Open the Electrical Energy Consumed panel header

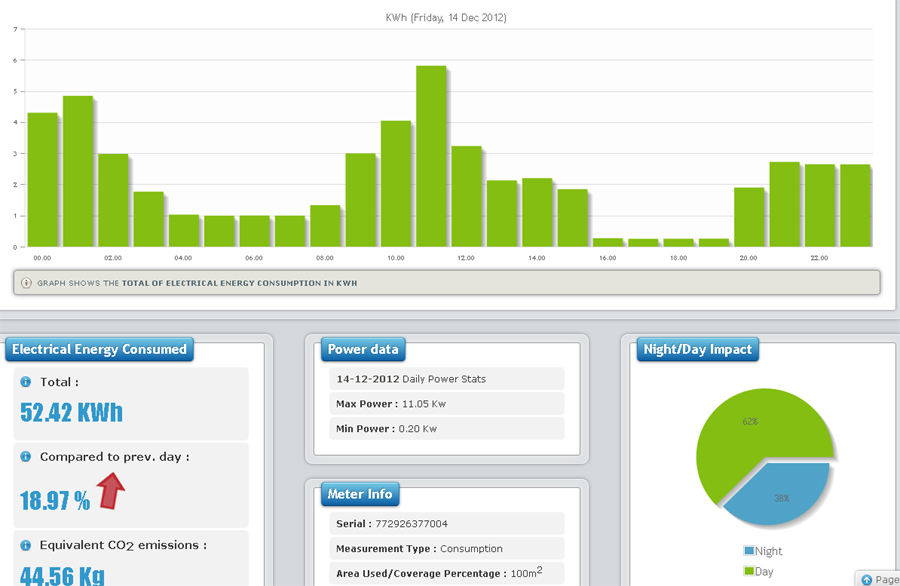[x=99, y=349]
